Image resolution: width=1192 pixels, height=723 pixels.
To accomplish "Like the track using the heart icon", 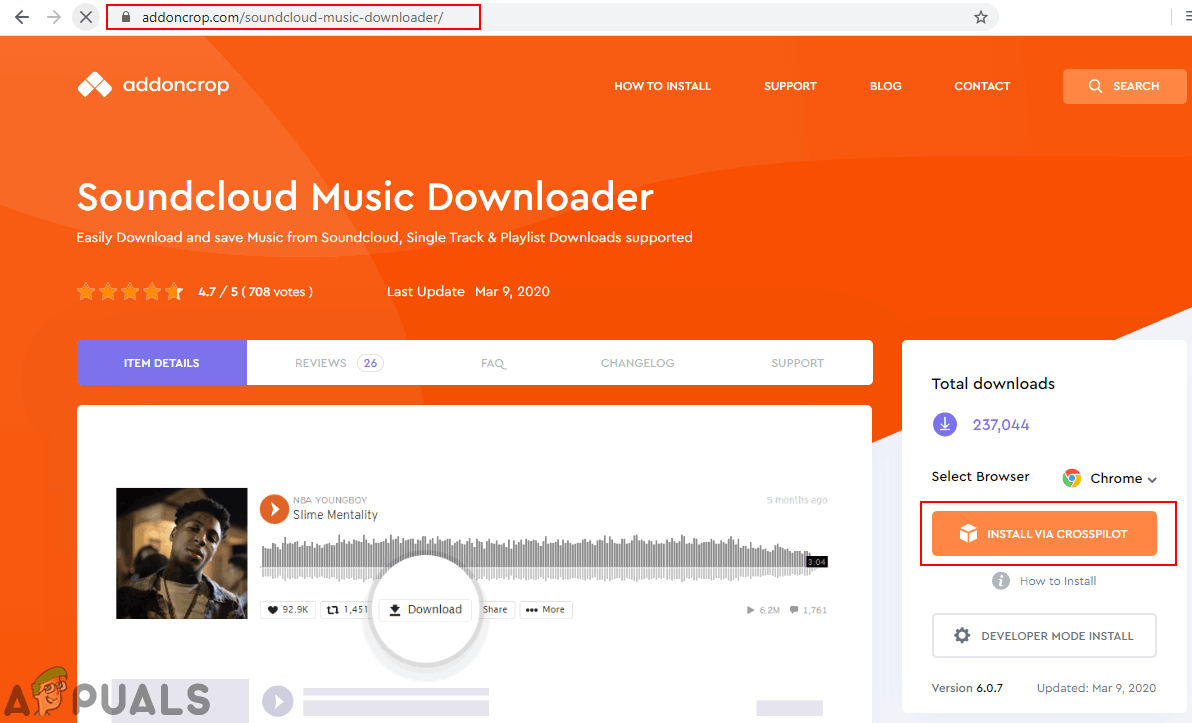I will (272, 609).
